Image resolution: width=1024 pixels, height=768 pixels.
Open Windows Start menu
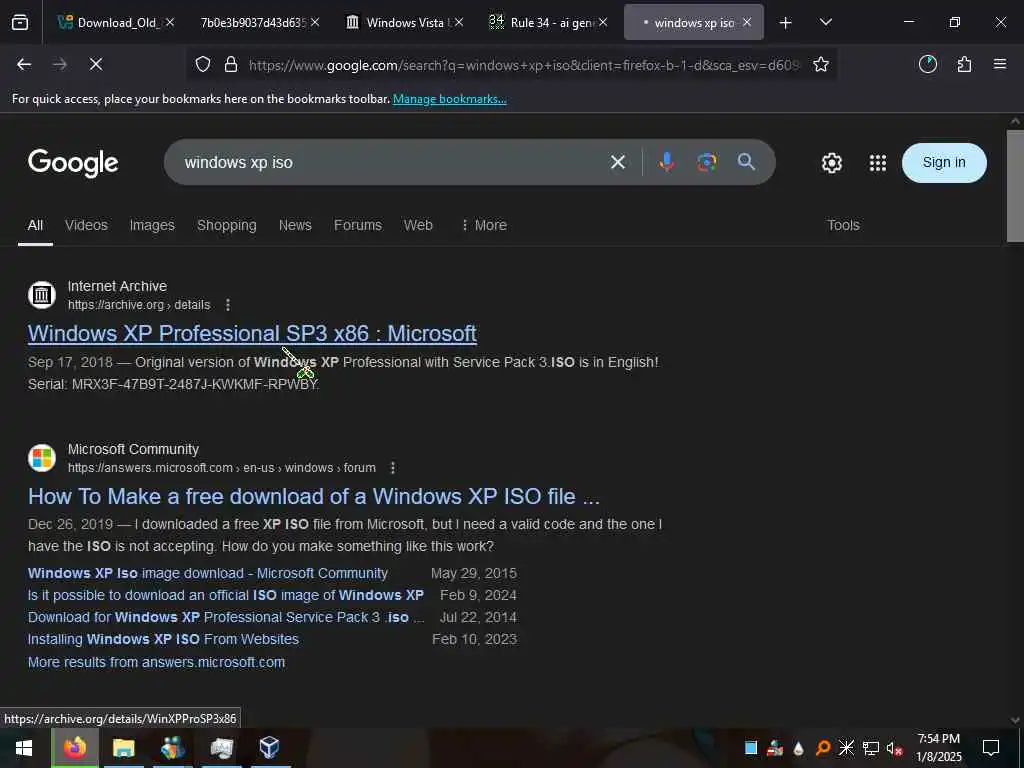pyautogui.click(x=24, y=748)
